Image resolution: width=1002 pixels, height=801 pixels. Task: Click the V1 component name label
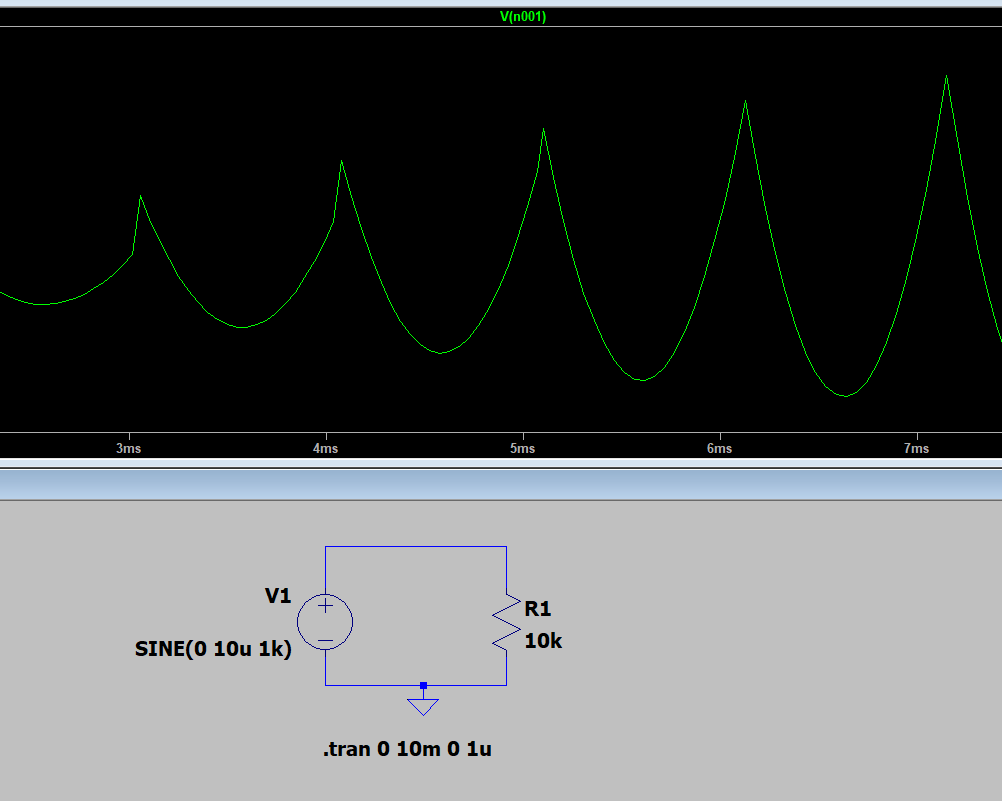point(278,596)
